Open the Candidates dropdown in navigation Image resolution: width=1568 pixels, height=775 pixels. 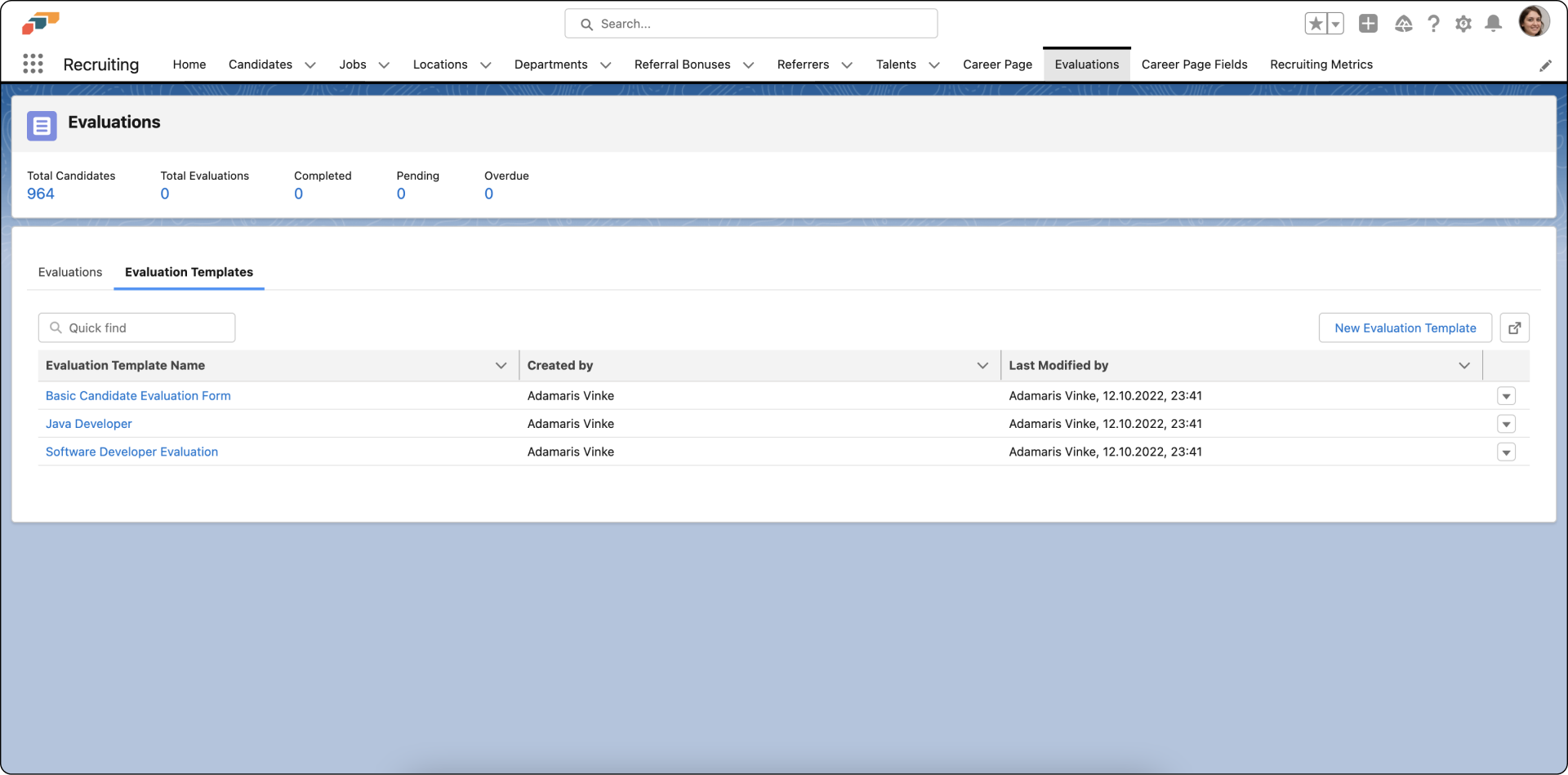point(310,65)
